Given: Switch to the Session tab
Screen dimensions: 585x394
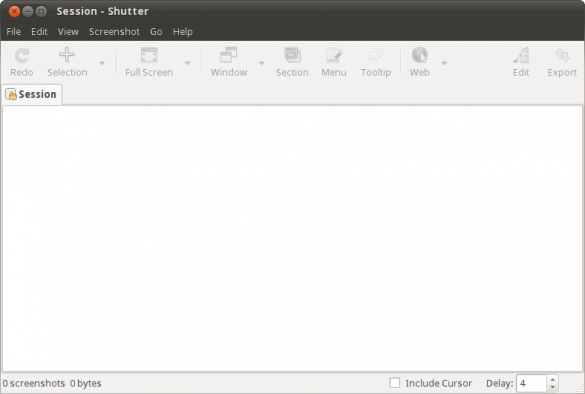Looking at the screenshot, I should click(x=32, y=94).
